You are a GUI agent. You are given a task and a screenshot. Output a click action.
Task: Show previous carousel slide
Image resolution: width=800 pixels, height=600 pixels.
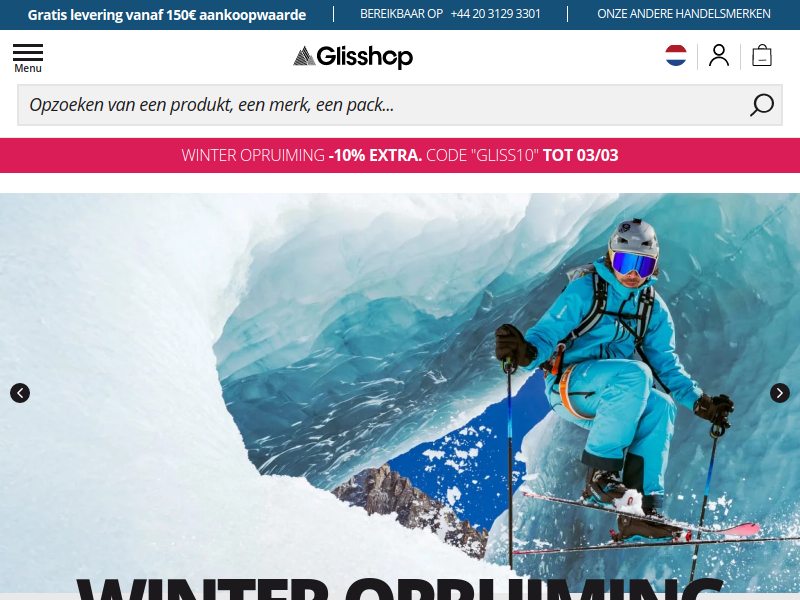[x=20, y=393]
